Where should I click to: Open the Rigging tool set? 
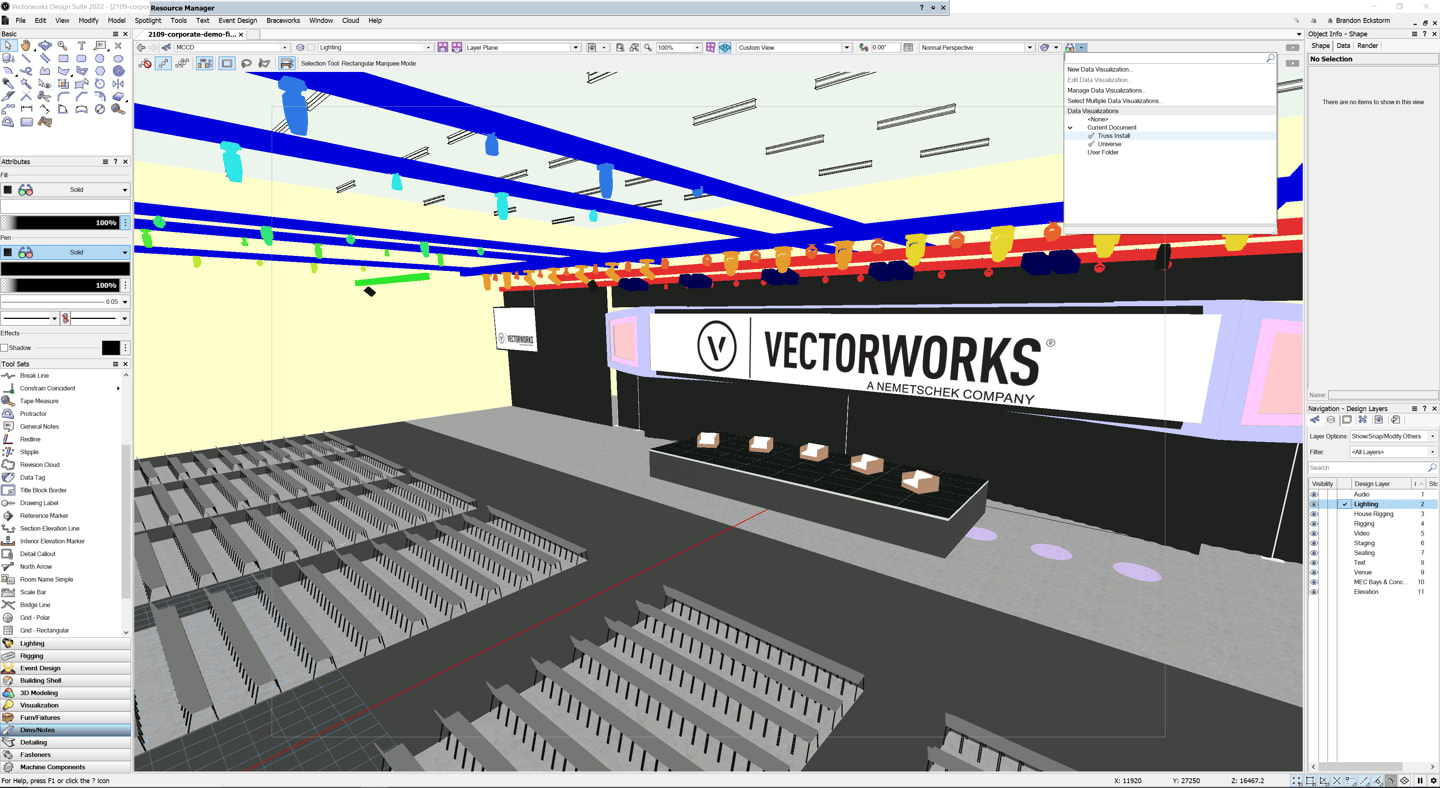coord(65,656)
